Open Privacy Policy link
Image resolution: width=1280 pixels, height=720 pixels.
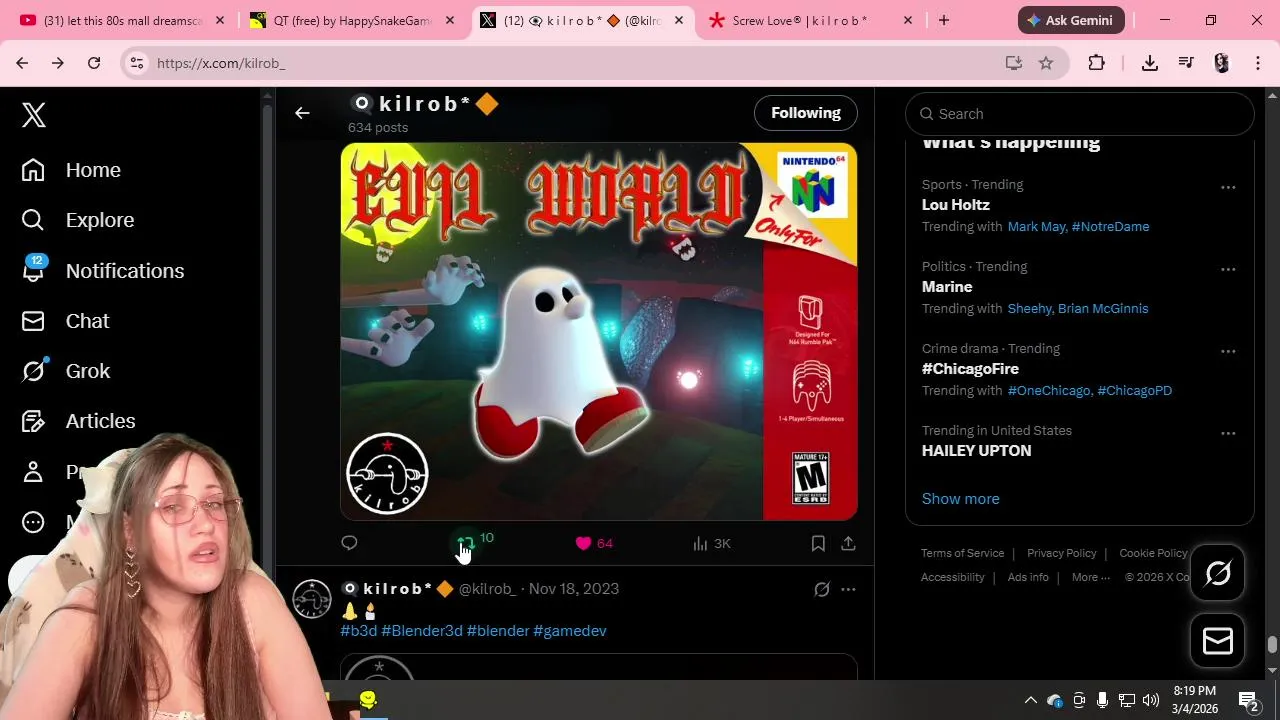1061,553
